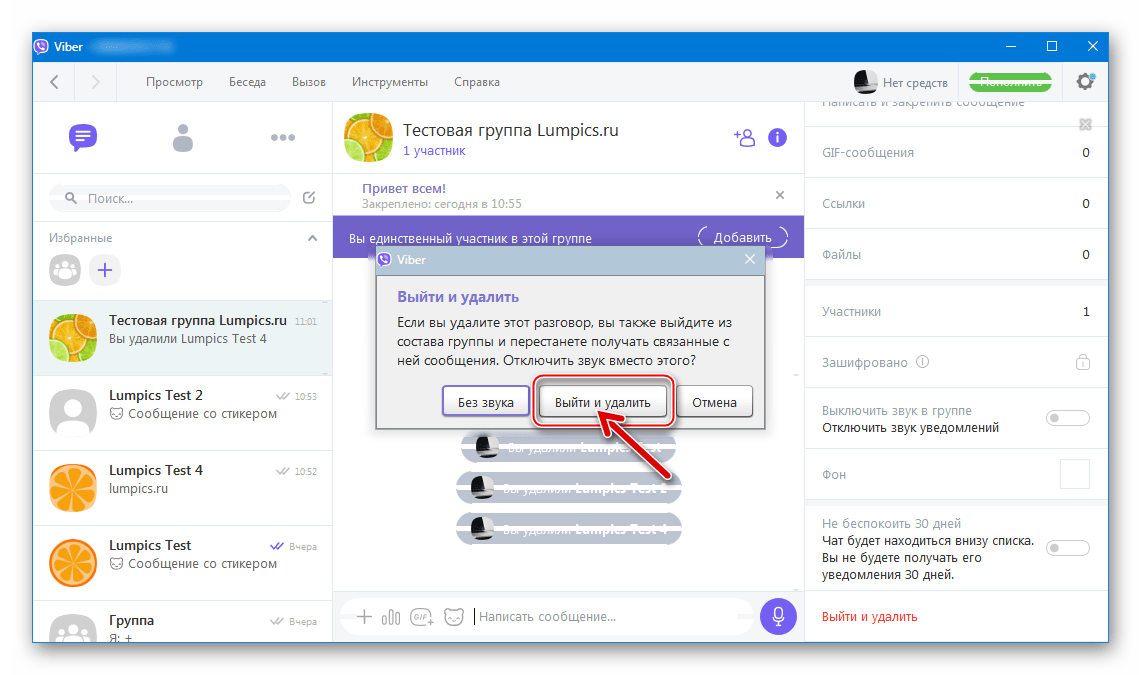Open the More options three-dots tab
The width and height of the screenshot is (1141, 675).
pos(282,137)
